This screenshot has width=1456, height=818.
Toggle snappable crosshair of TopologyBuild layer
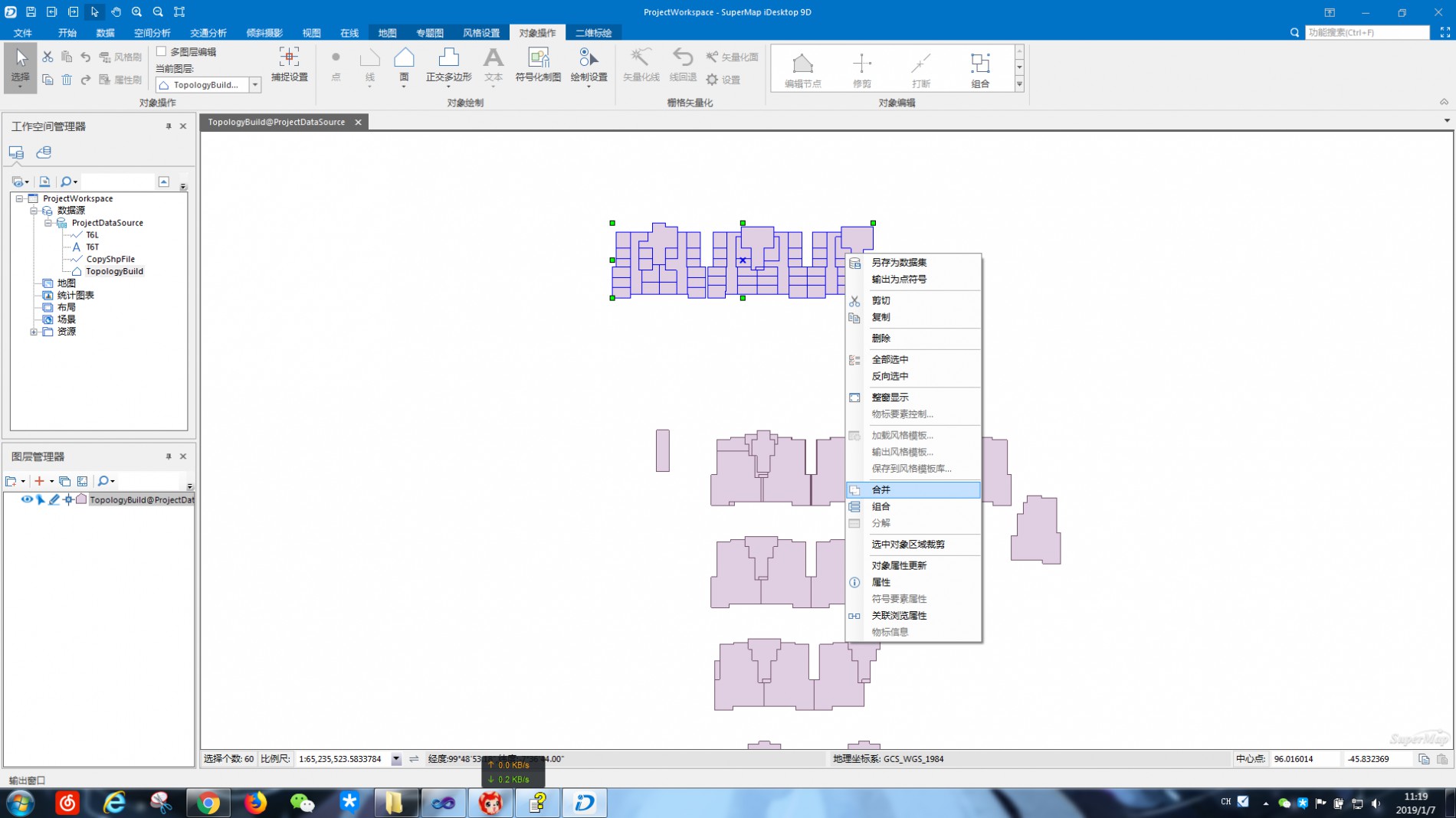68,499
